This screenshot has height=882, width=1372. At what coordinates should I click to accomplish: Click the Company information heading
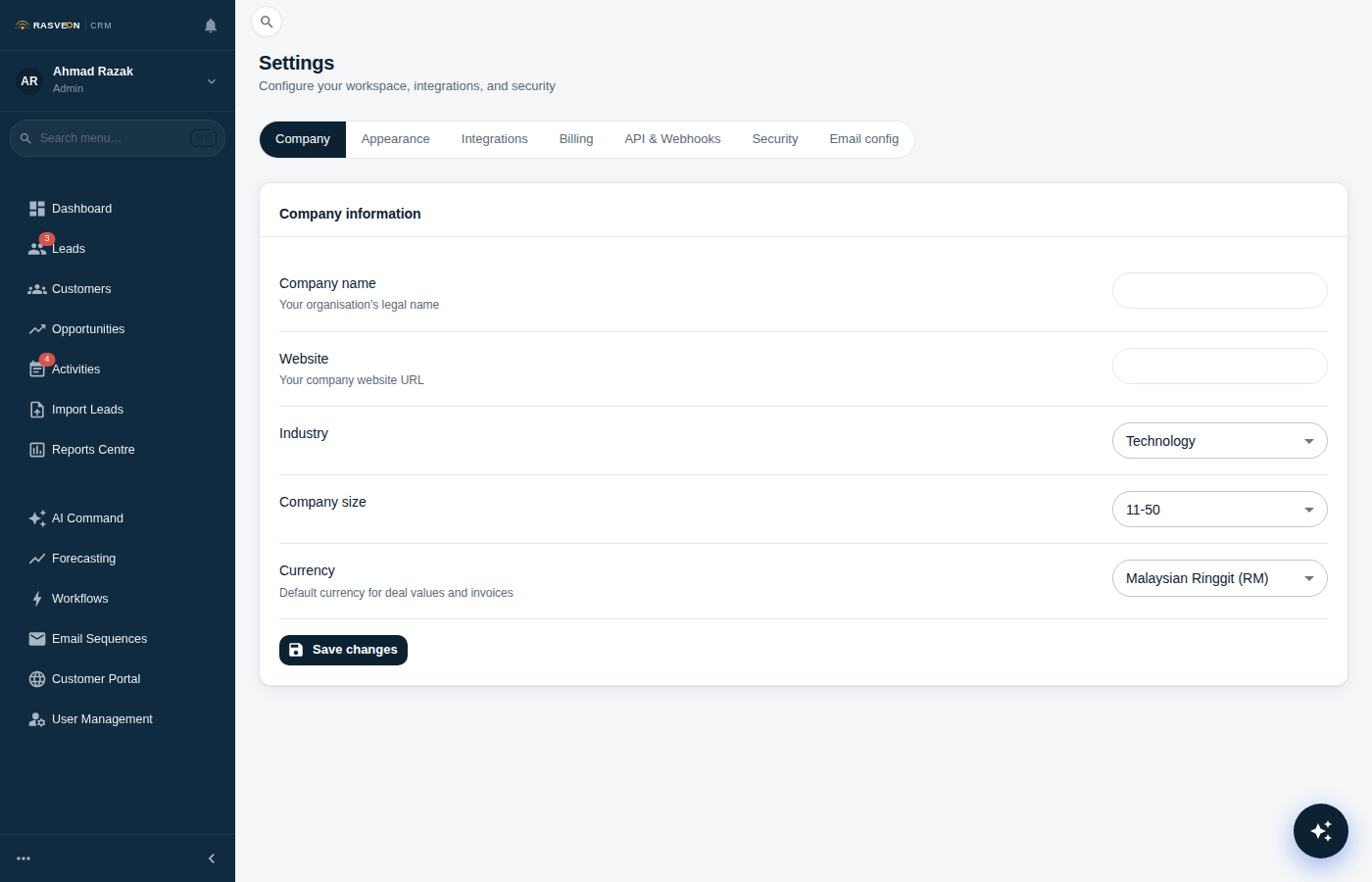(x=350, y=214)
